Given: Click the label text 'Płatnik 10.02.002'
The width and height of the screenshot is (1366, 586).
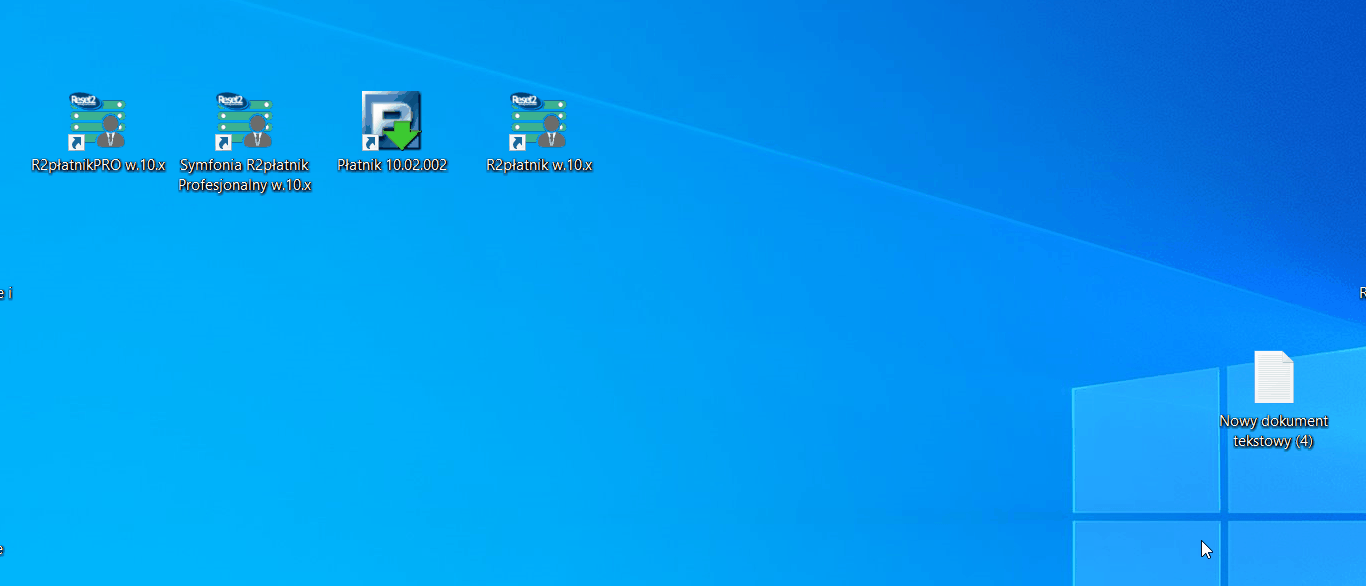Looking at the screenshot, I should coord(392,165).
